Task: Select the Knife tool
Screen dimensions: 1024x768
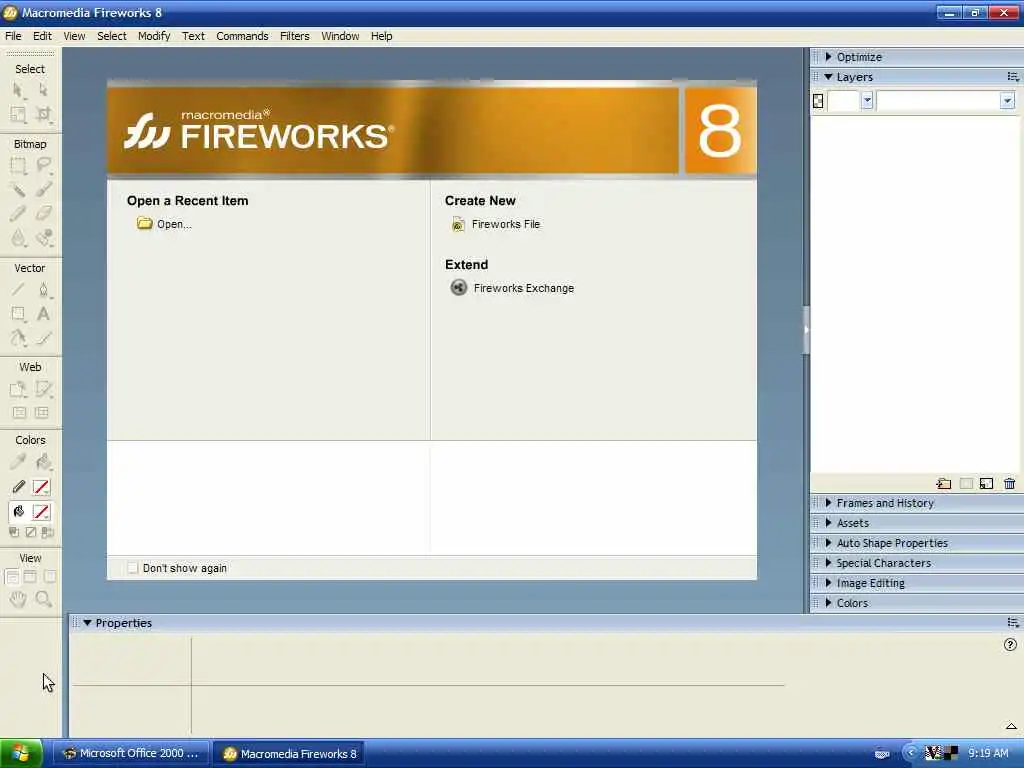Action: (x=43, y=338)
